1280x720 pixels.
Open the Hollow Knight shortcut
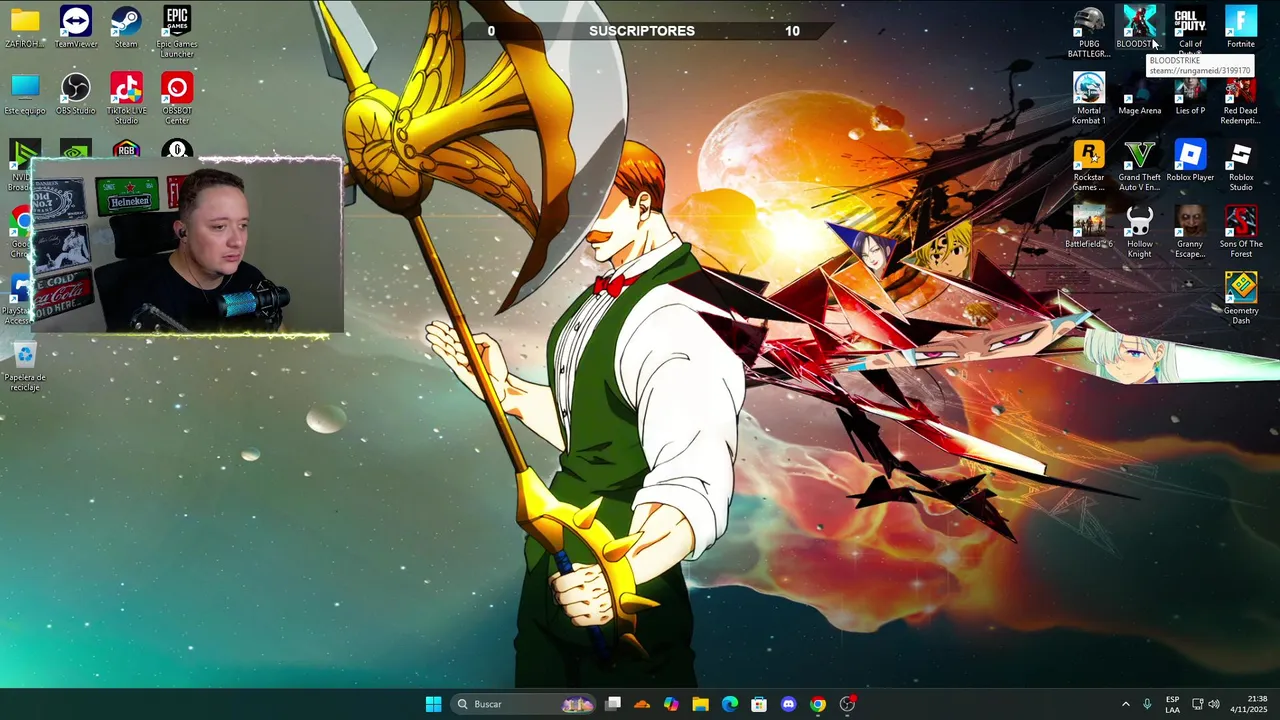pyautogui.click(x=1139, y=232)
